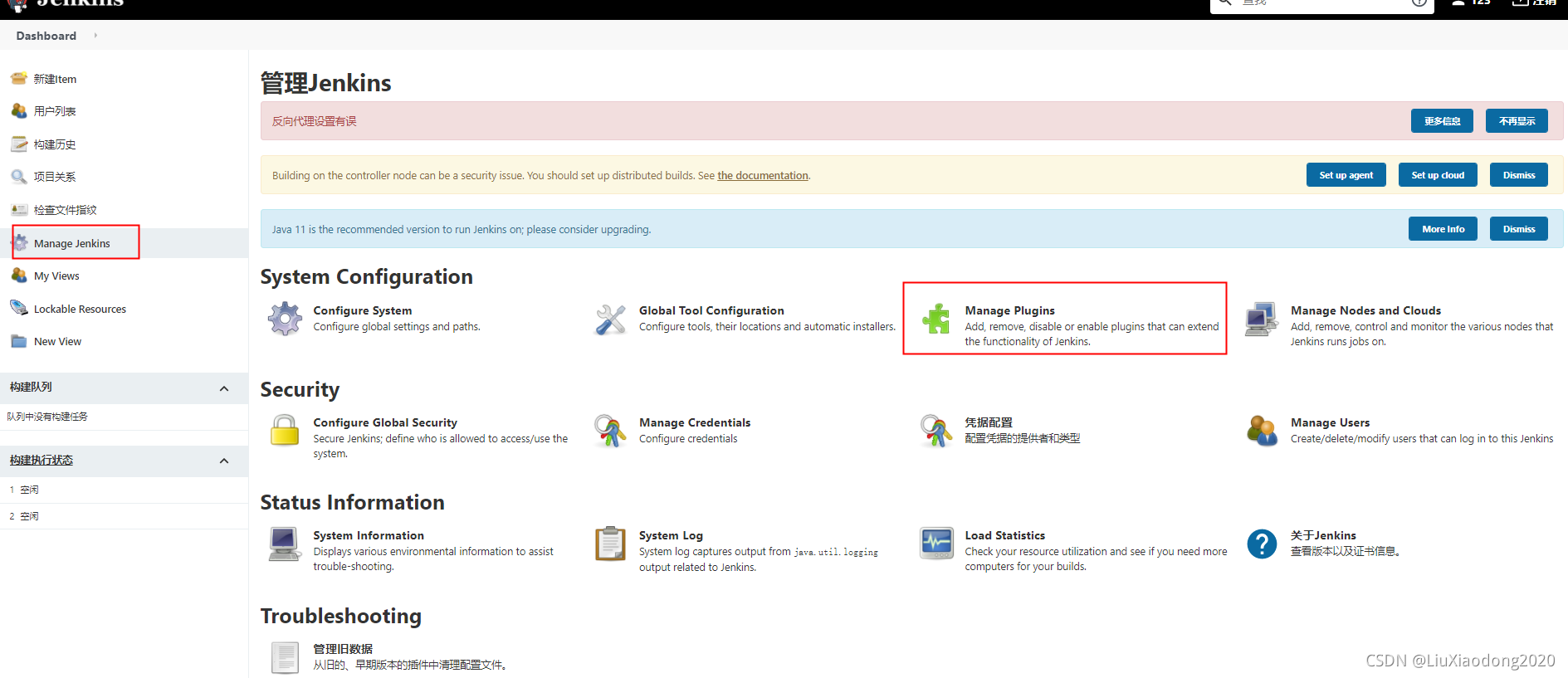Click the My Views people icon
The height and width of the screenshot is (678, 1568).
[x=19, y=276]
